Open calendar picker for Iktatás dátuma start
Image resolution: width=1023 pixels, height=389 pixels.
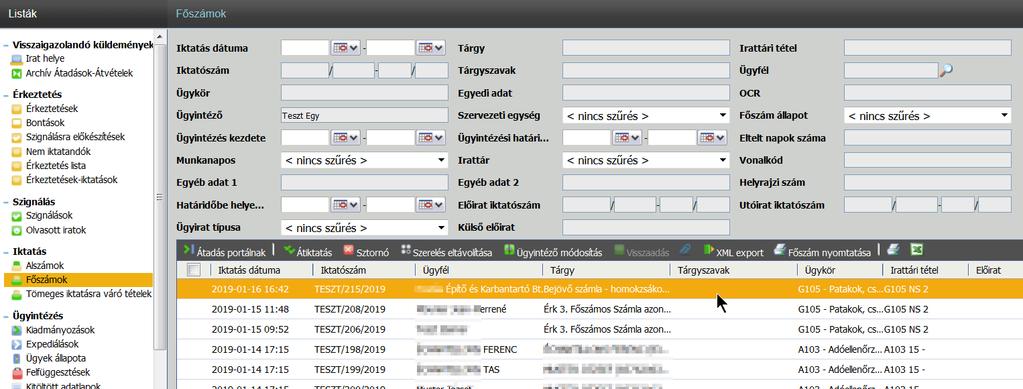tap(346, 48)
